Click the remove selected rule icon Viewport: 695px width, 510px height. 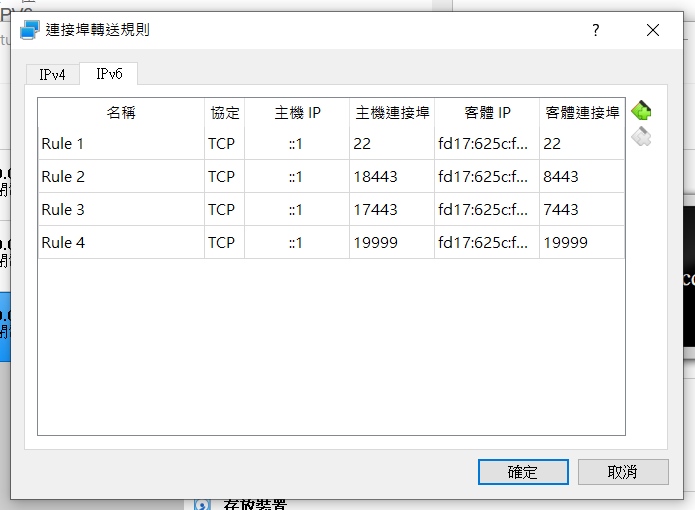pos(642,137)
